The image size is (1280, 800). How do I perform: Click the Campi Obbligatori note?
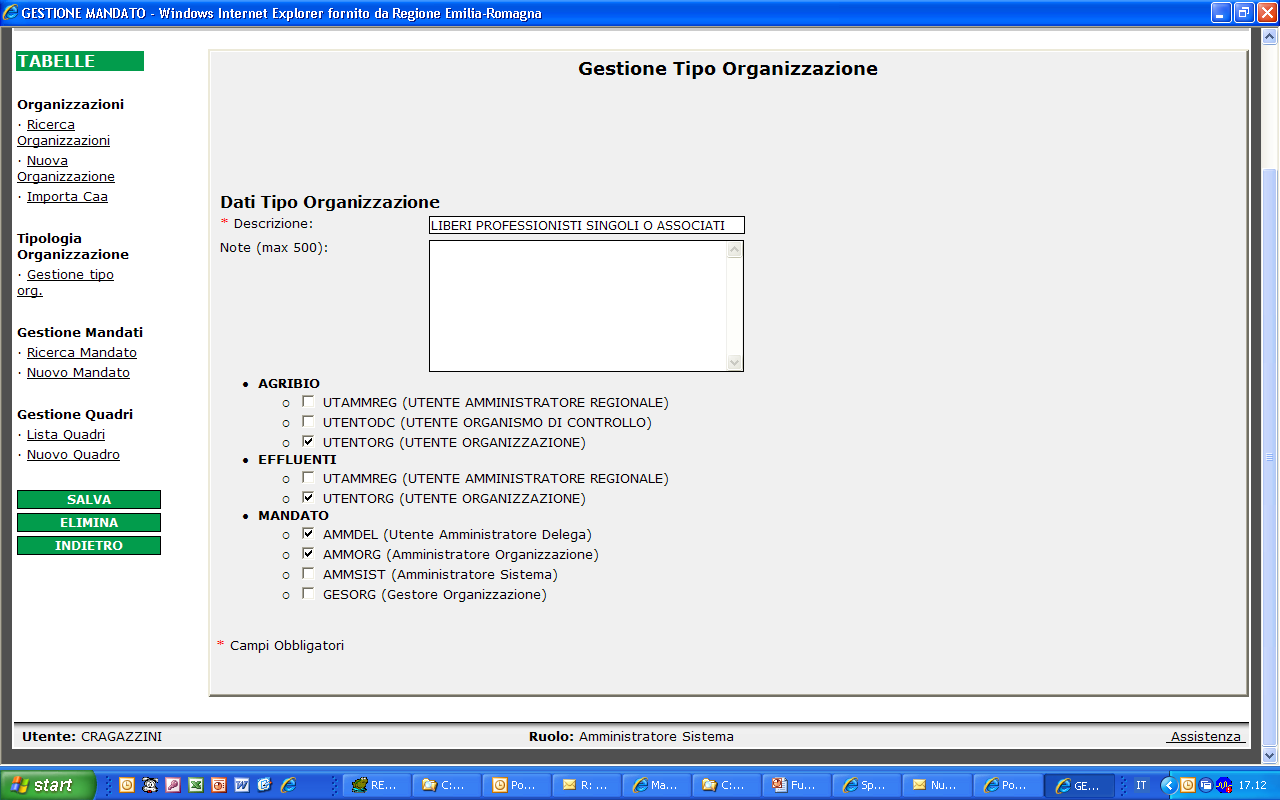[287, 645]
